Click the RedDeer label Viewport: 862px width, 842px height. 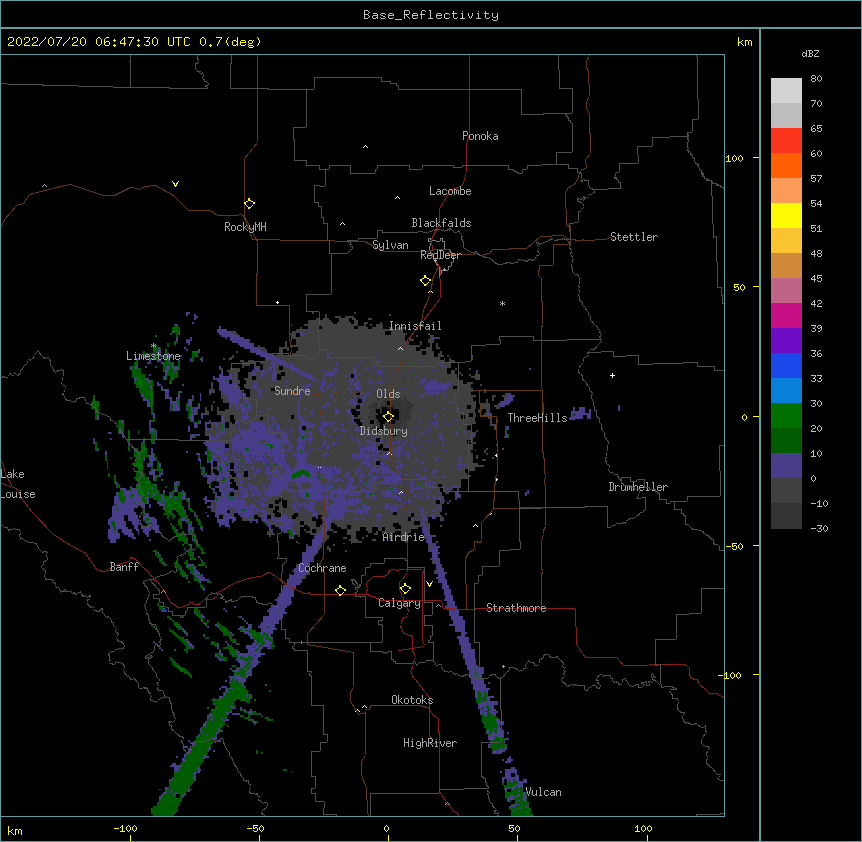[x=440, y=255]
